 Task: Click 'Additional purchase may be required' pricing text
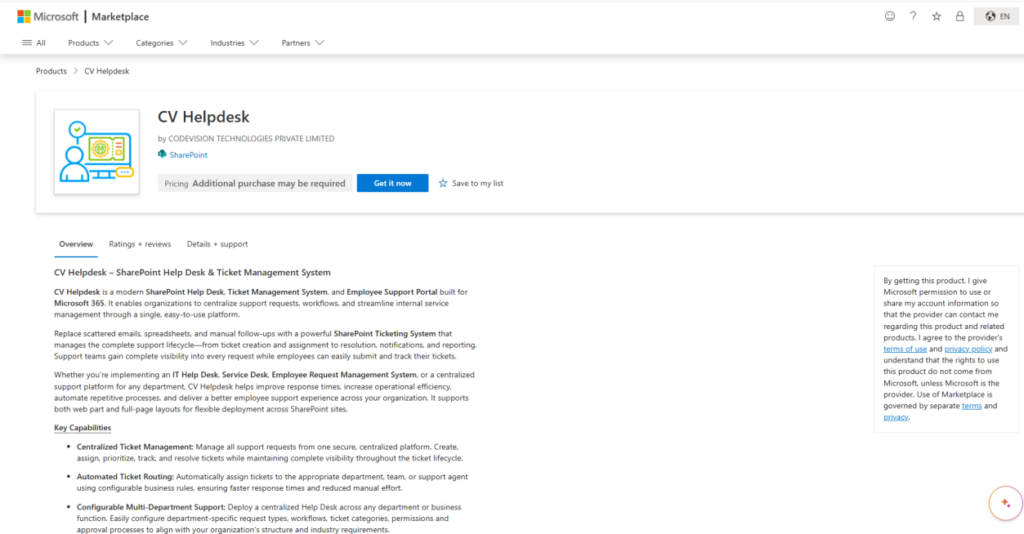click(x=268, y=183)
